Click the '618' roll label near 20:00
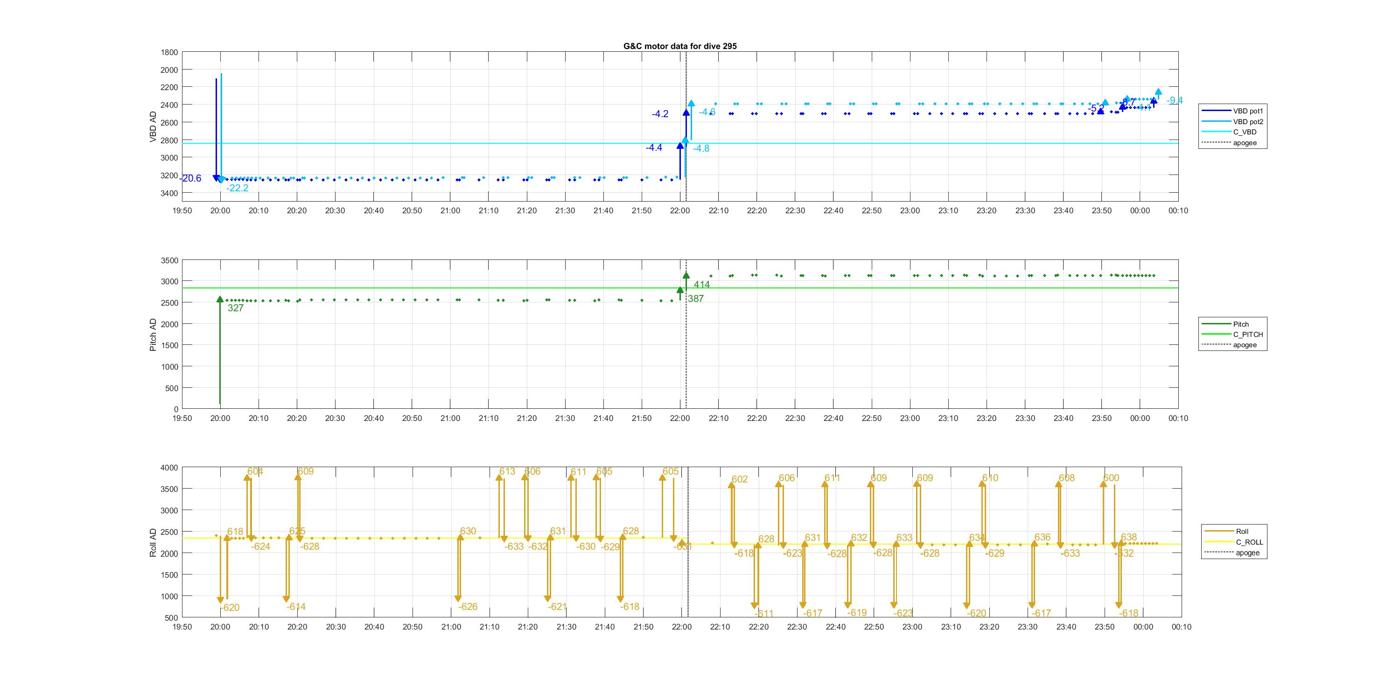Image resolution: width=1400 pixels, height=693 pixels. click(x=235, y=532)
